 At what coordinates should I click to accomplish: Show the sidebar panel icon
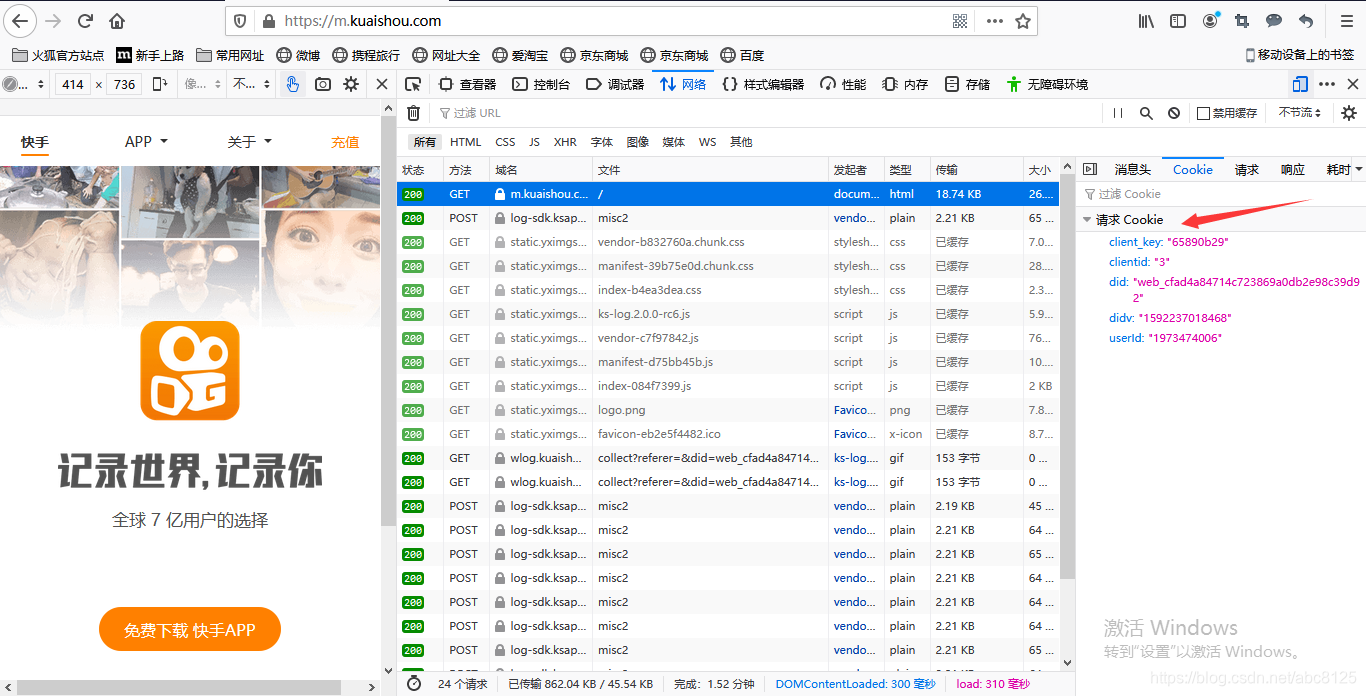(x=1178, y=21)
